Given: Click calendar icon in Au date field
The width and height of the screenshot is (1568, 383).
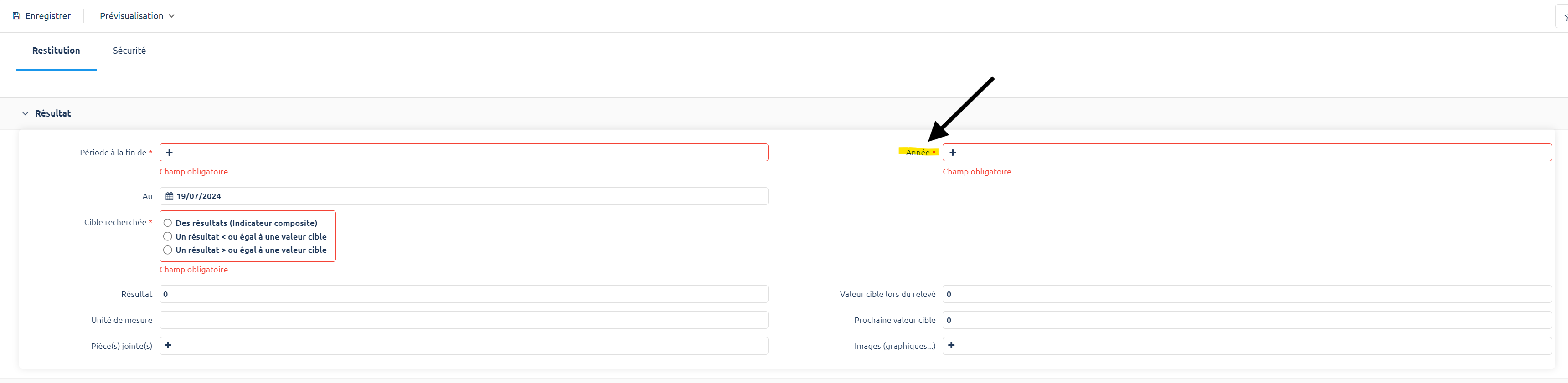Looking at the screenshot, I should pos(169,196).
